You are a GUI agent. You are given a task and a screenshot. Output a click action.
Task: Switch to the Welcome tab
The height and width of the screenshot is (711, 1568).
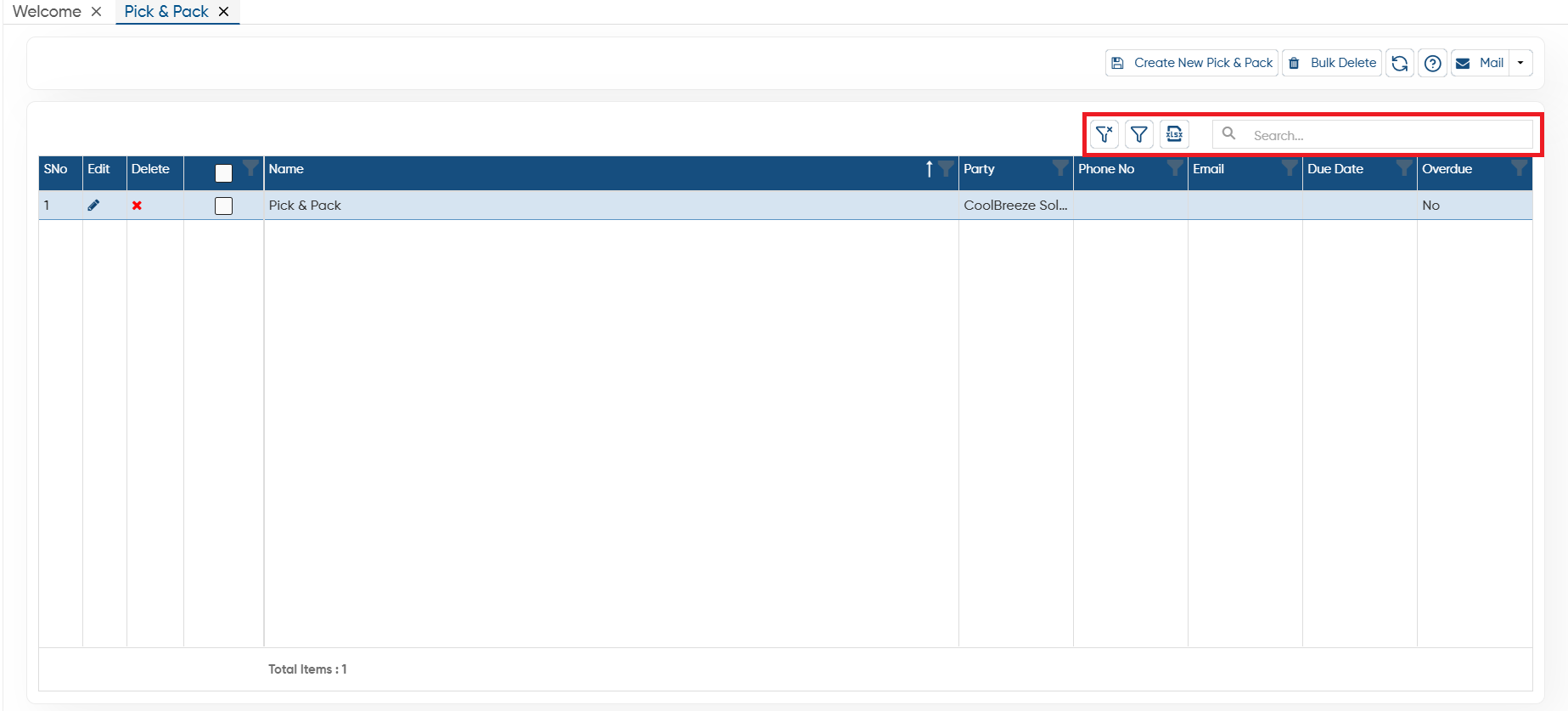click(47, 11)
